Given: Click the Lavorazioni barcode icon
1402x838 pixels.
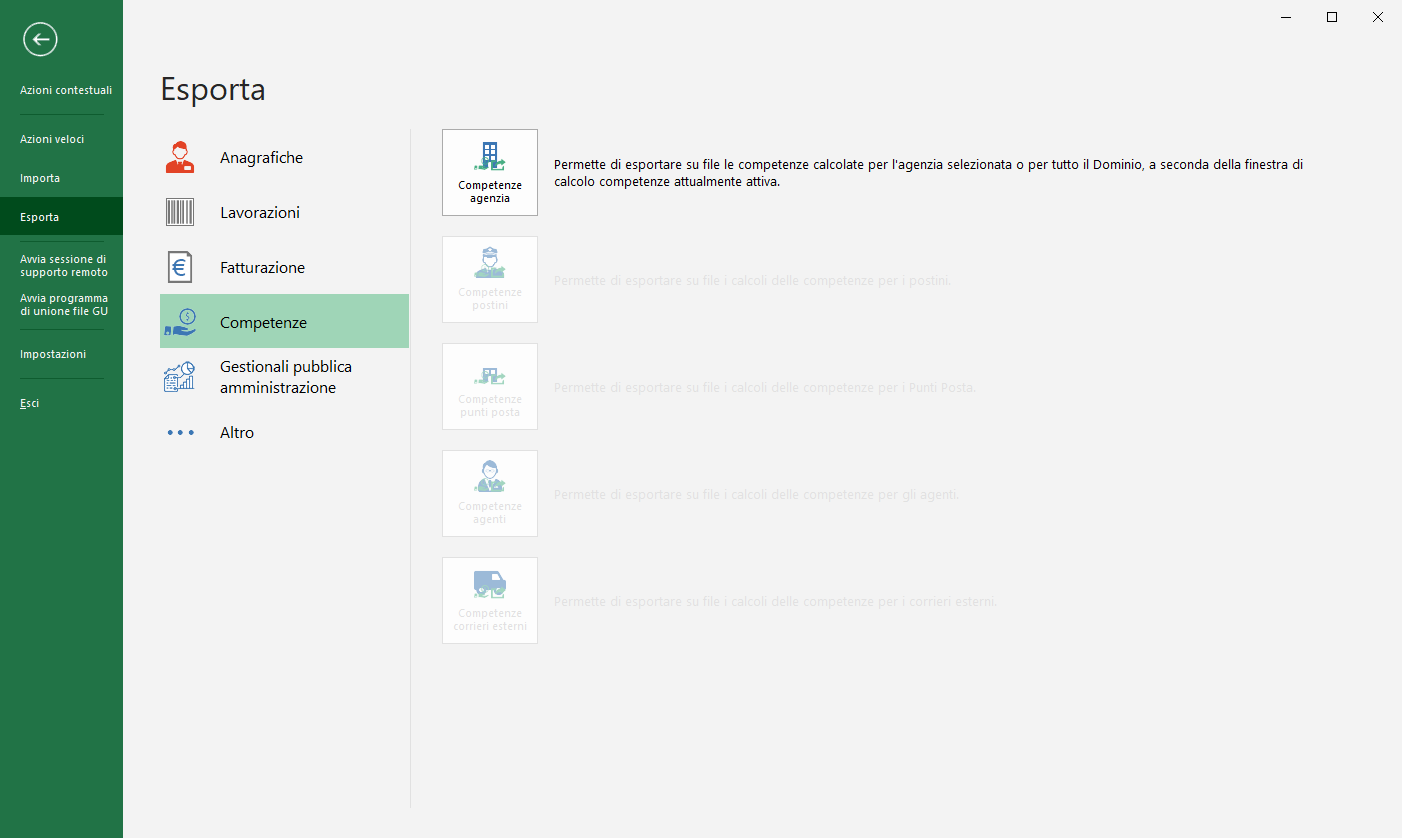Looking at the screenshot, I should [180, 213].
